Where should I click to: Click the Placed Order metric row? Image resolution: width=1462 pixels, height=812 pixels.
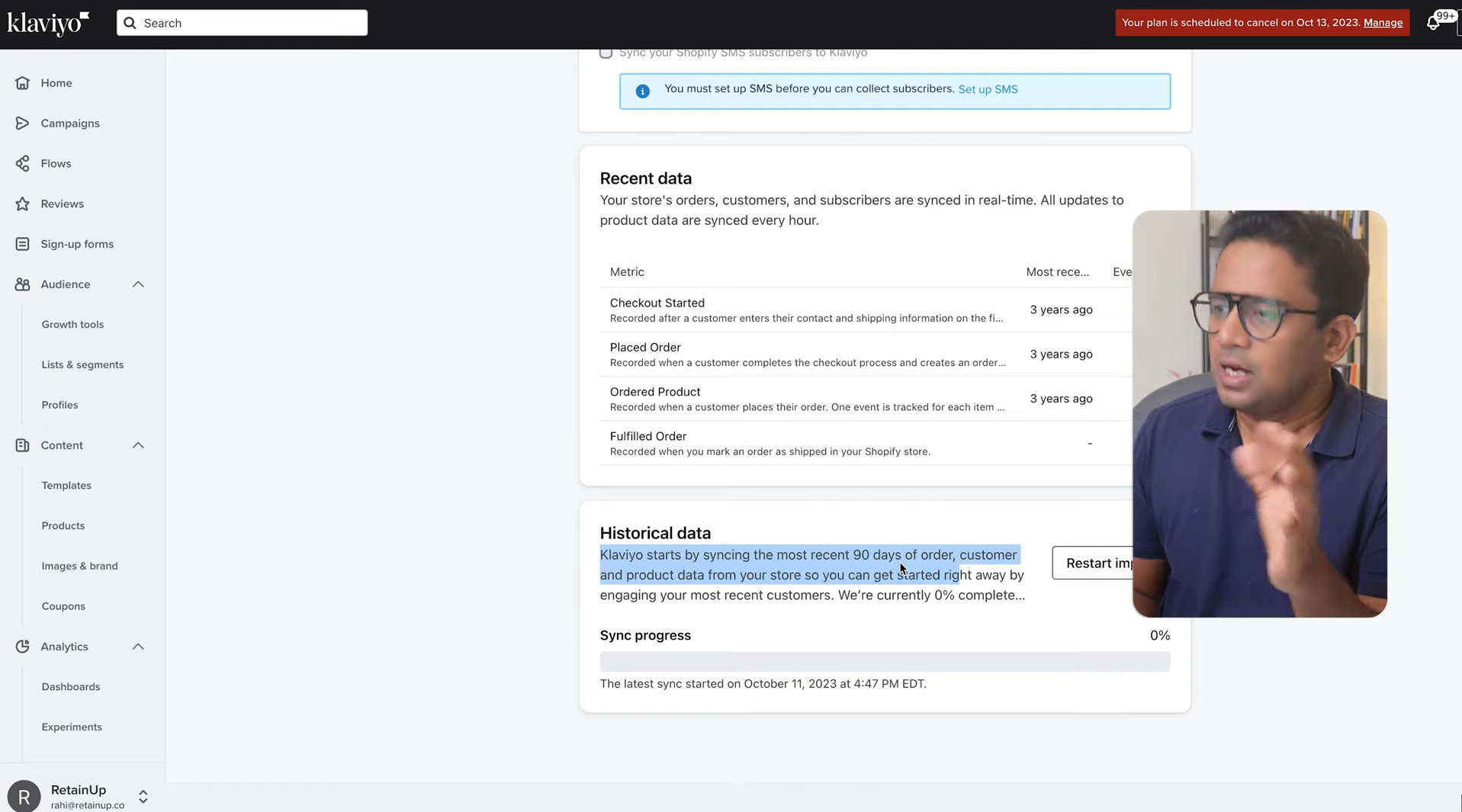pos(866,354)
